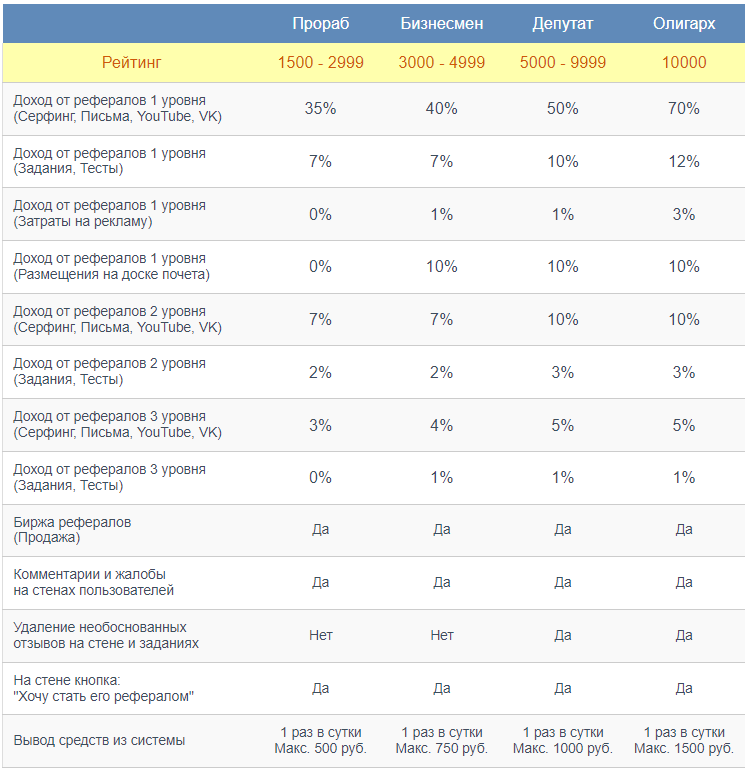Viewport: 752px width, 781px height.
Task: Select Размещения на доске почета row label
Action: (112, 267)
